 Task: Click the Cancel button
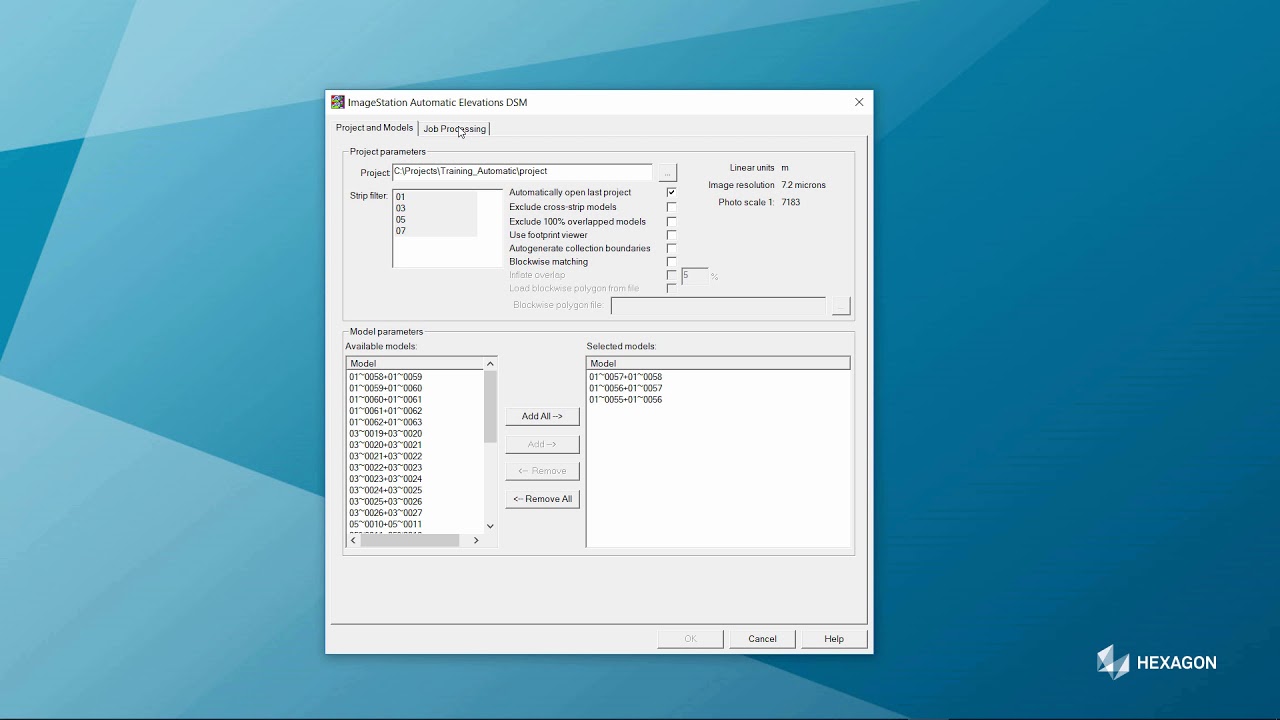[x=762, y=639]
